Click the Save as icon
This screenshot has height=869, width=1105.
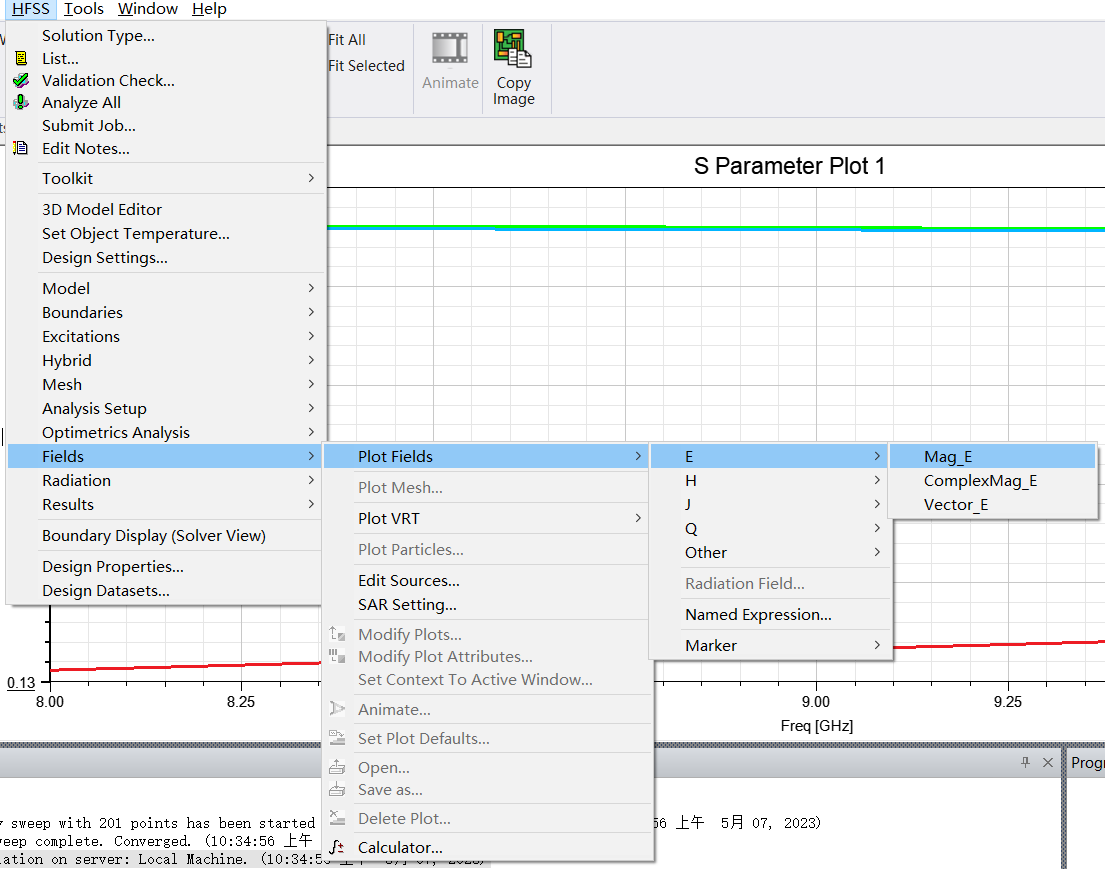pyautogui.click(x=338, y=789)
